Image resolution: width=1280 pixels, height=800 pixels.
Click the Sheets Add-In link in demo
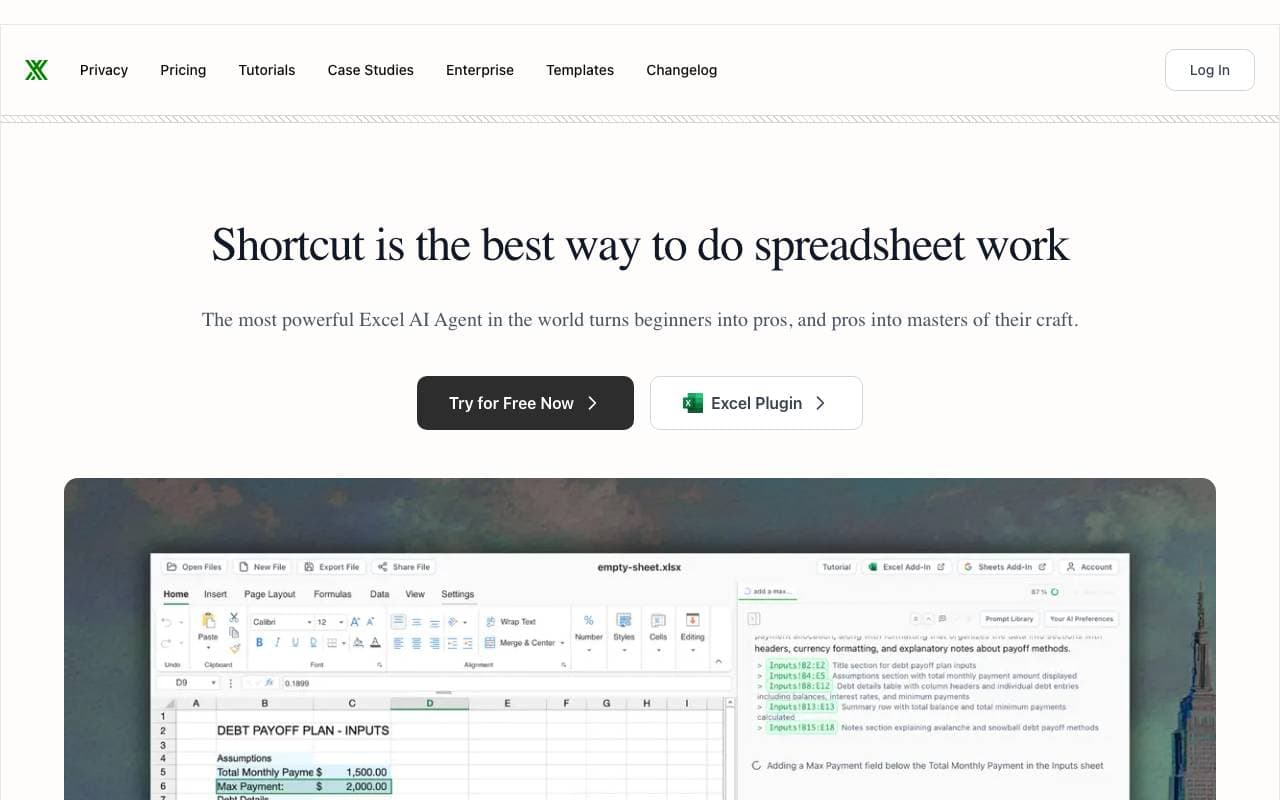tap(1005, 567)
